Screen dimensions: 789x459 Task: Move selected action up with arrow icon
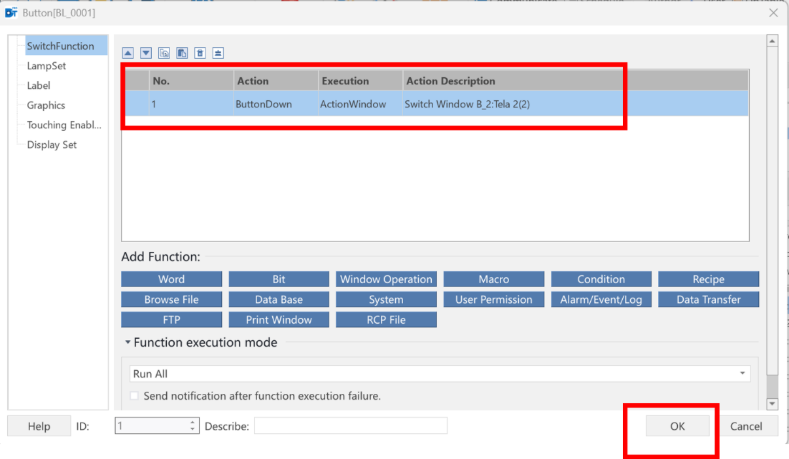(x=128, y=53)
